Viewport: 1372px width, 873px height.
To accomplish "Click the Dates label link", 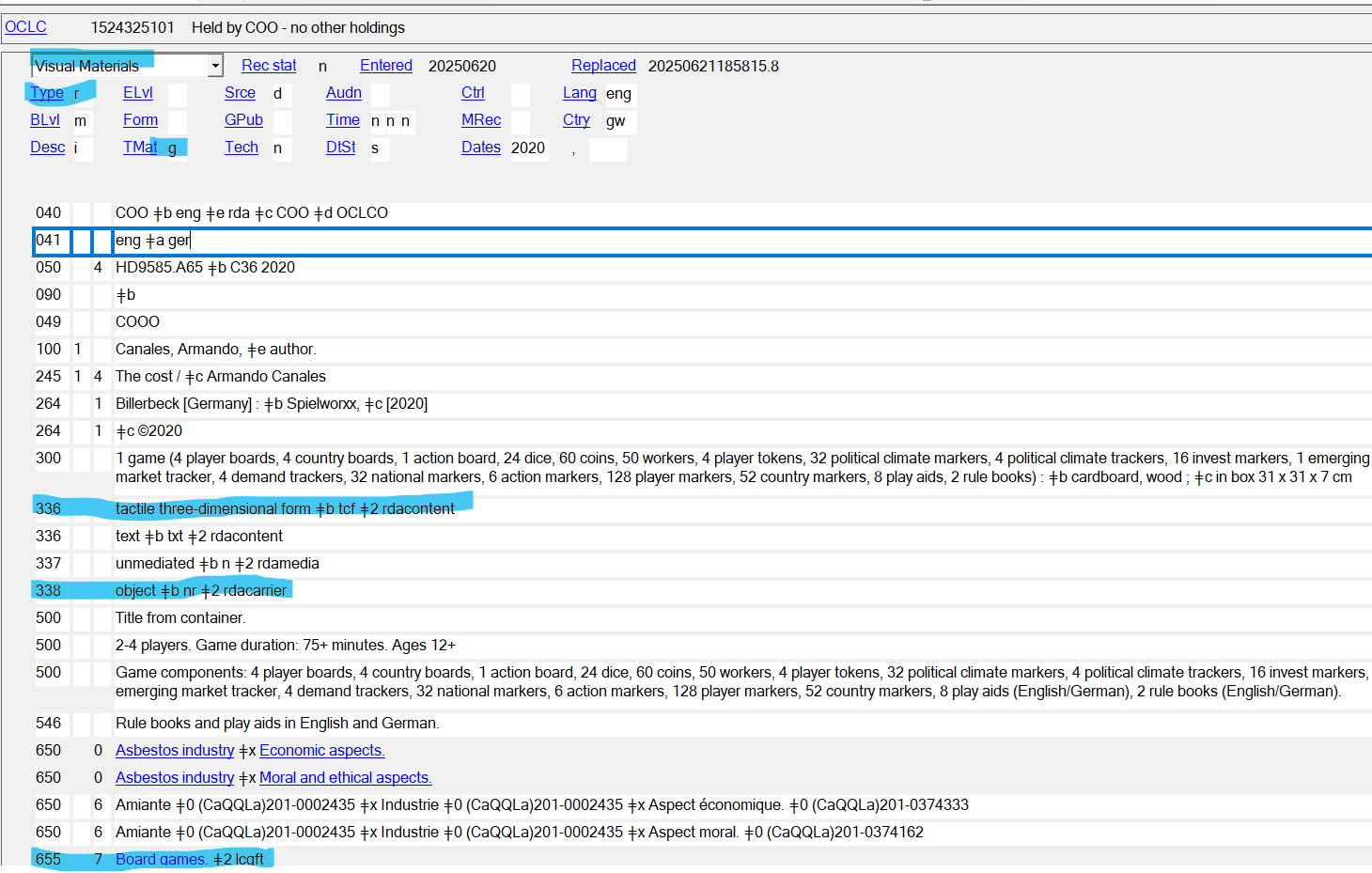I will [481, 148].
